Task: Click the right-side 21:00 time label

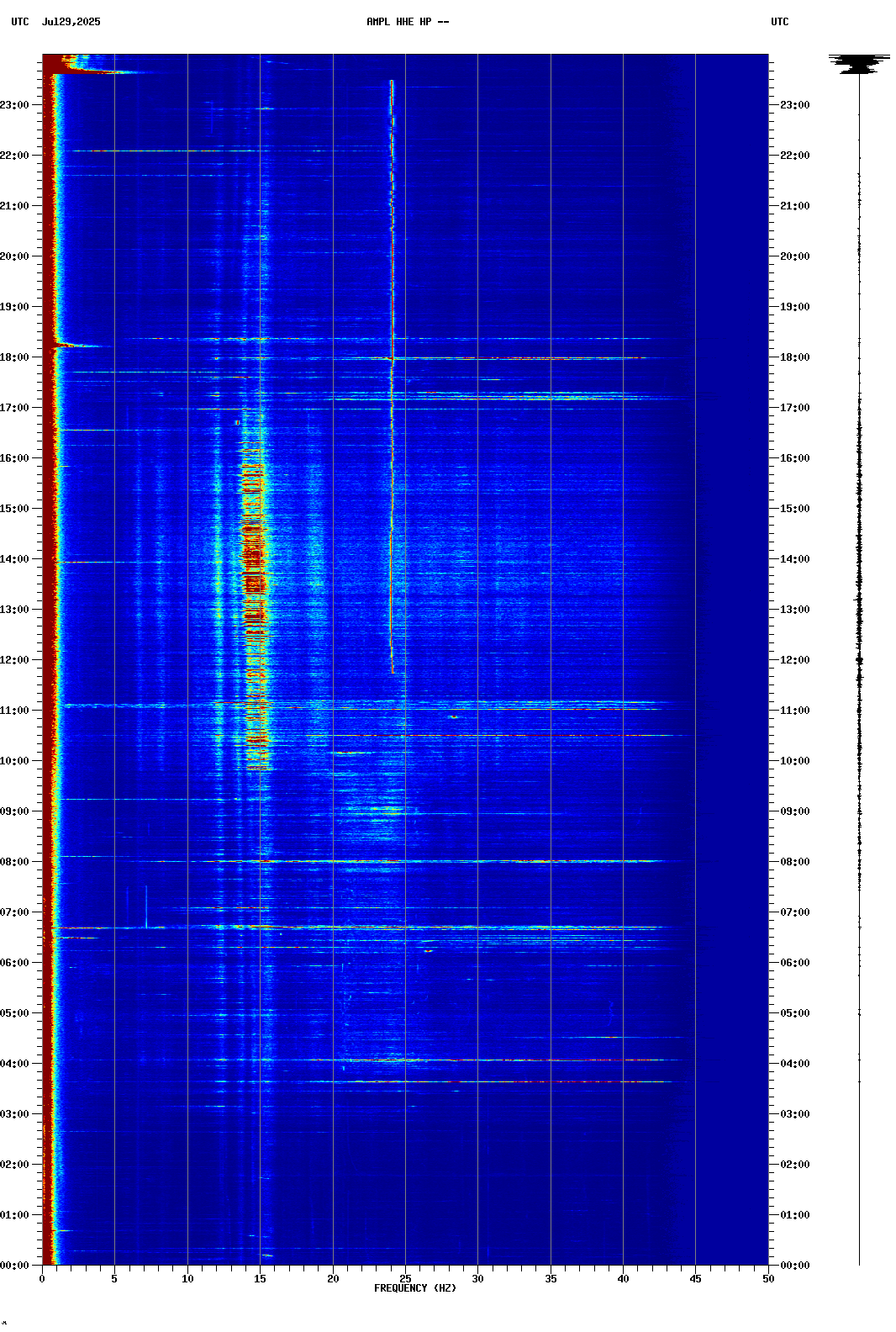Action: pos(795,206)
